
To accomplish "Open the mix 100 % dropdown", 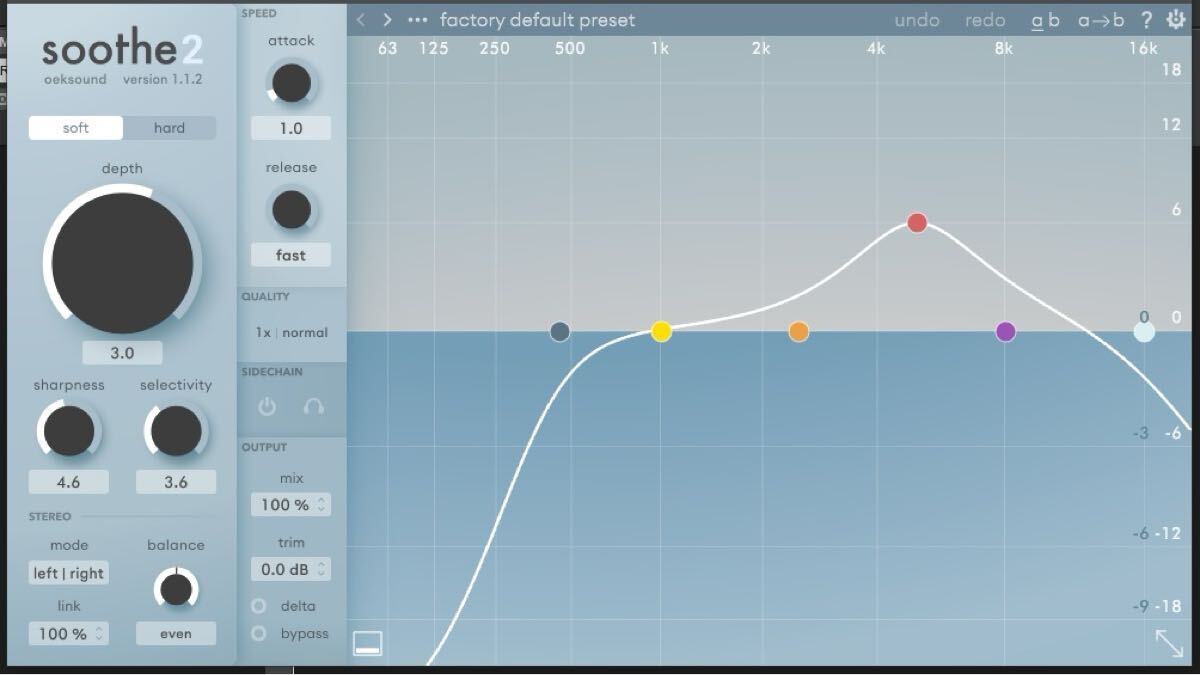I will tap(291, 505).
